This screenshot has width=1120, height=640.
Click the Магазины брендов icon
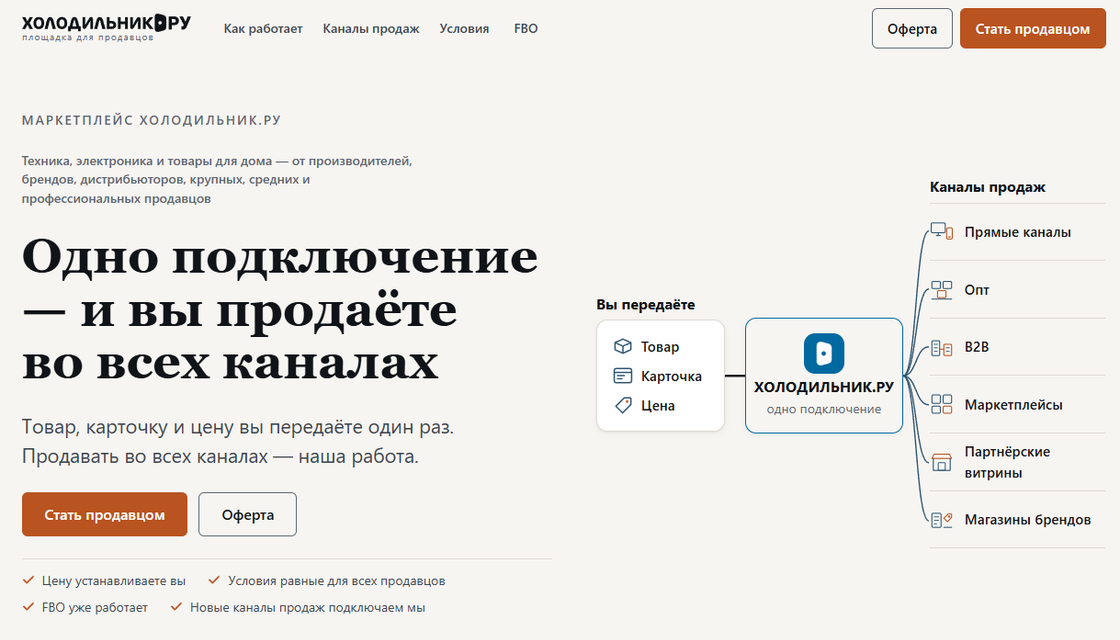coord(941,519)
